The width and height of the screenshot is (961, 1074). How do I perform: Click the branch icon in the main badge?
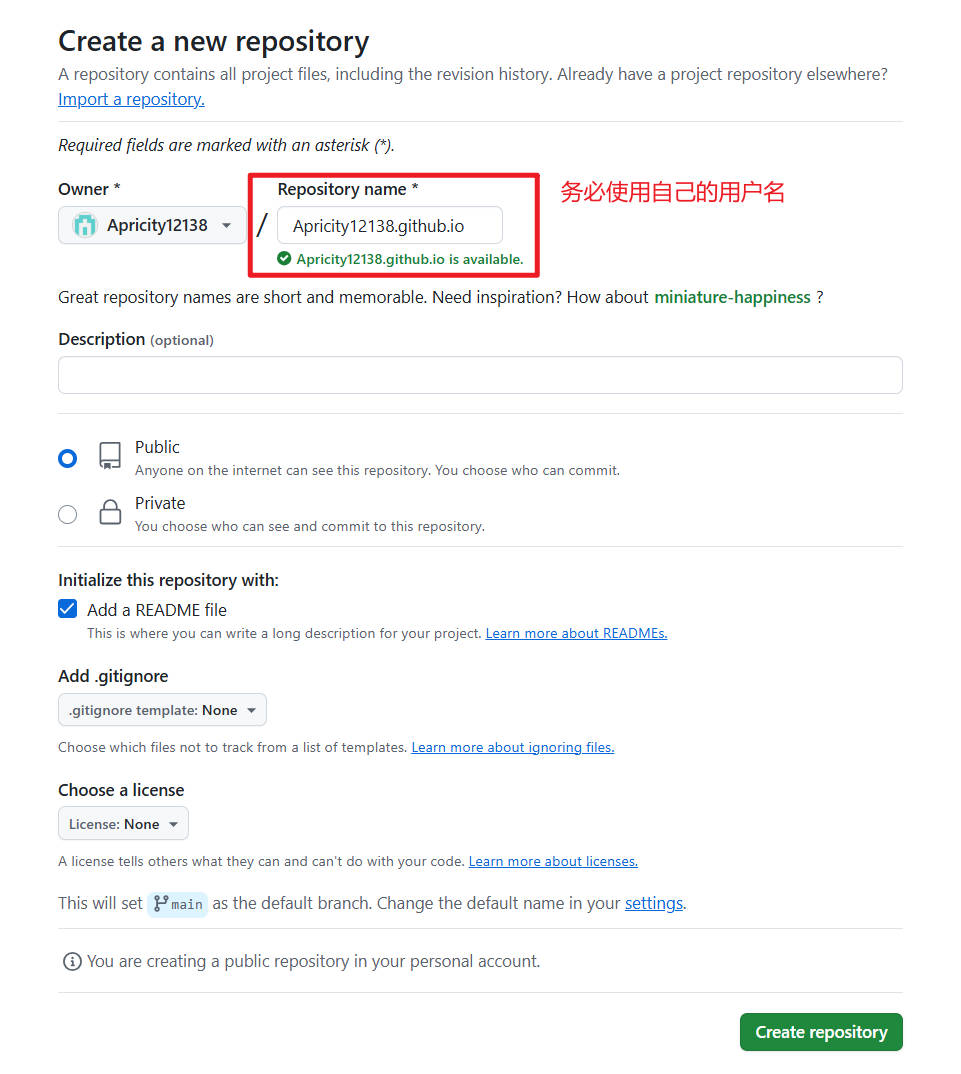click(x=160, y=903)
